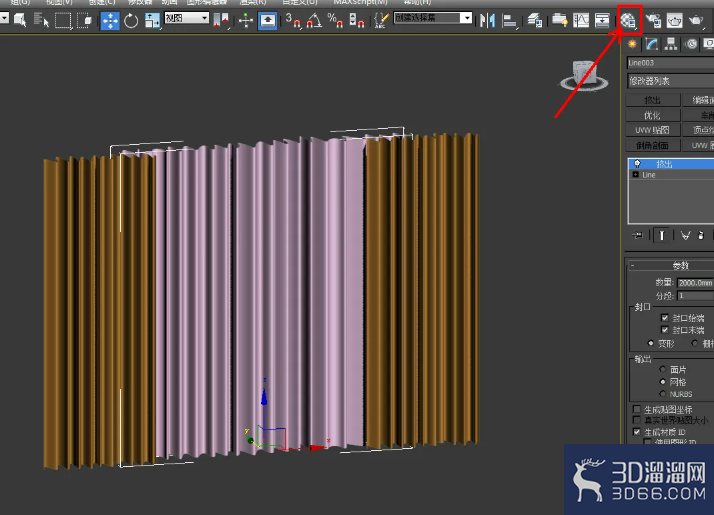The height and width of the screenshot is (515, 714).
Task: Click the Align tool icon
Action: 509,20
